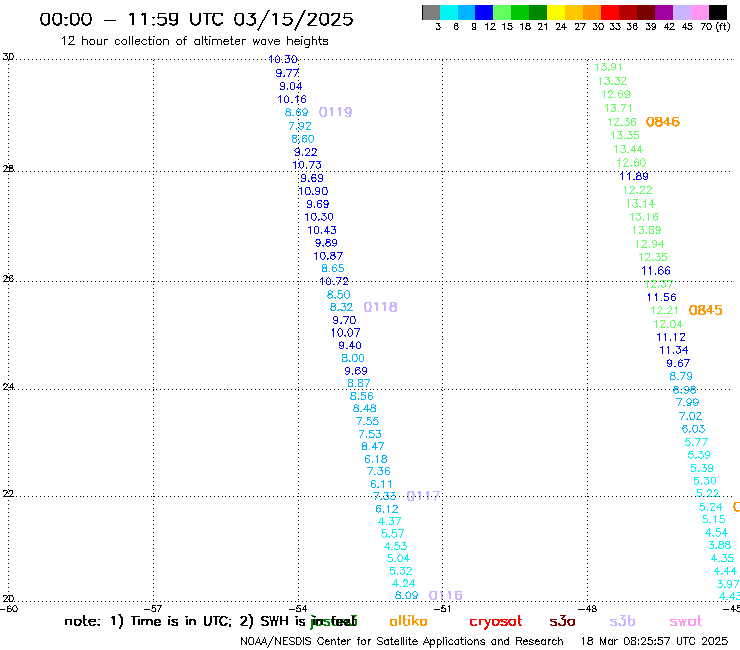Click the wave height value '9.40'
740x650 pixels.
[350, 346]
